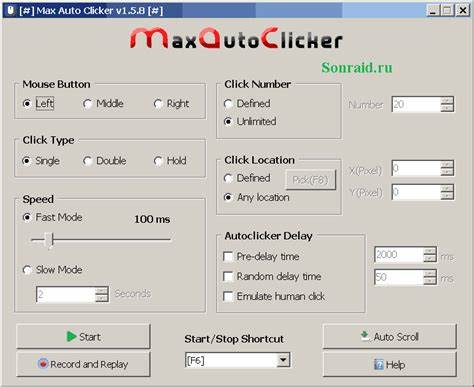This screenshot has height=387, width=474.
Task: Click the Random delay spinner arrows
Action: point(430,277)
